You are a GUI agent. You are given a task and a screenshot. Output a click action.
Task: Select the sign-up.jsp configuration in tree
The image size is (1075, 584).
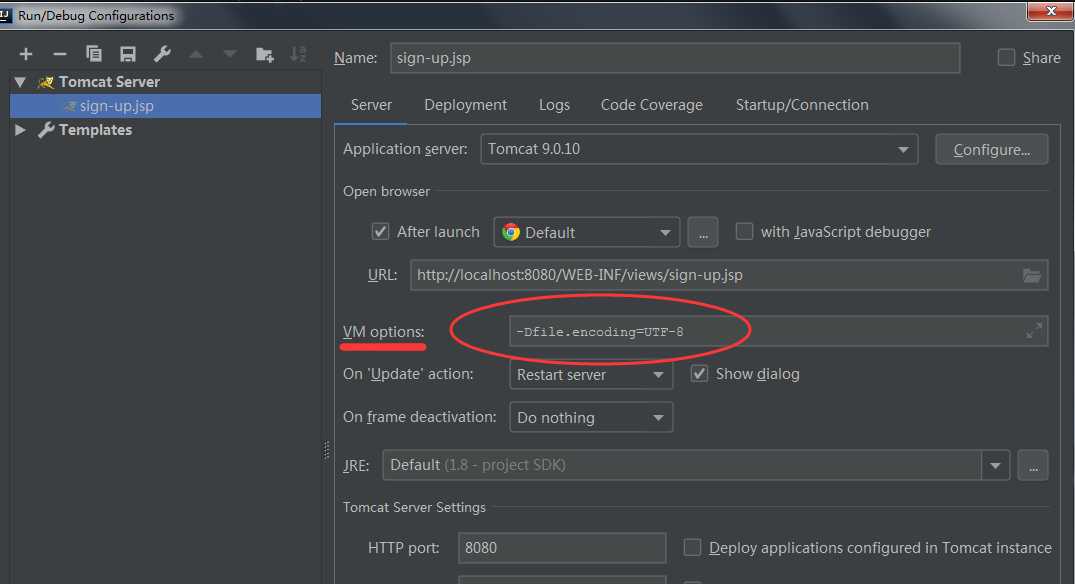click(x=165, y=106)
